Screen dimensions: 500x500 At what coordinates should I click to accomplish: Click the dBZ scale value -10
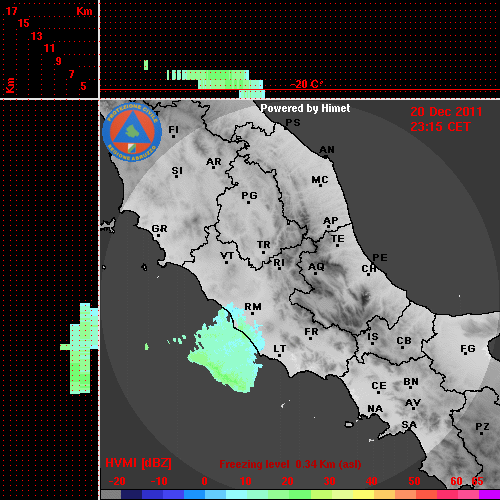[x=159, y=481]
